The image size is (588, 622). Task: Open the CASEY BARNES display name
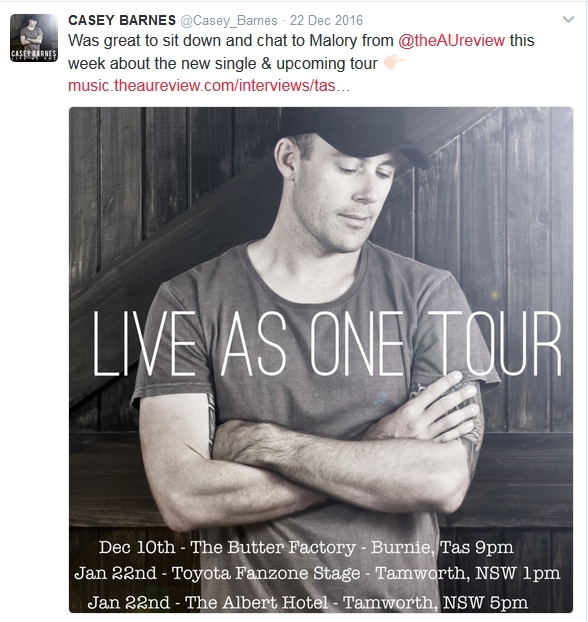[122, 20]
